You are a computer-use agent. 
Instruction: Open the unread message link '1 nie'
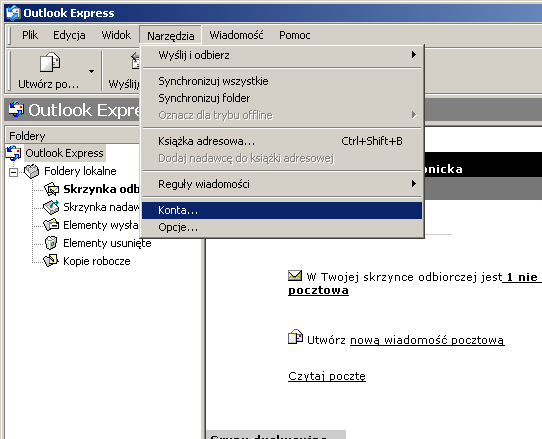[x=522, y=277]
